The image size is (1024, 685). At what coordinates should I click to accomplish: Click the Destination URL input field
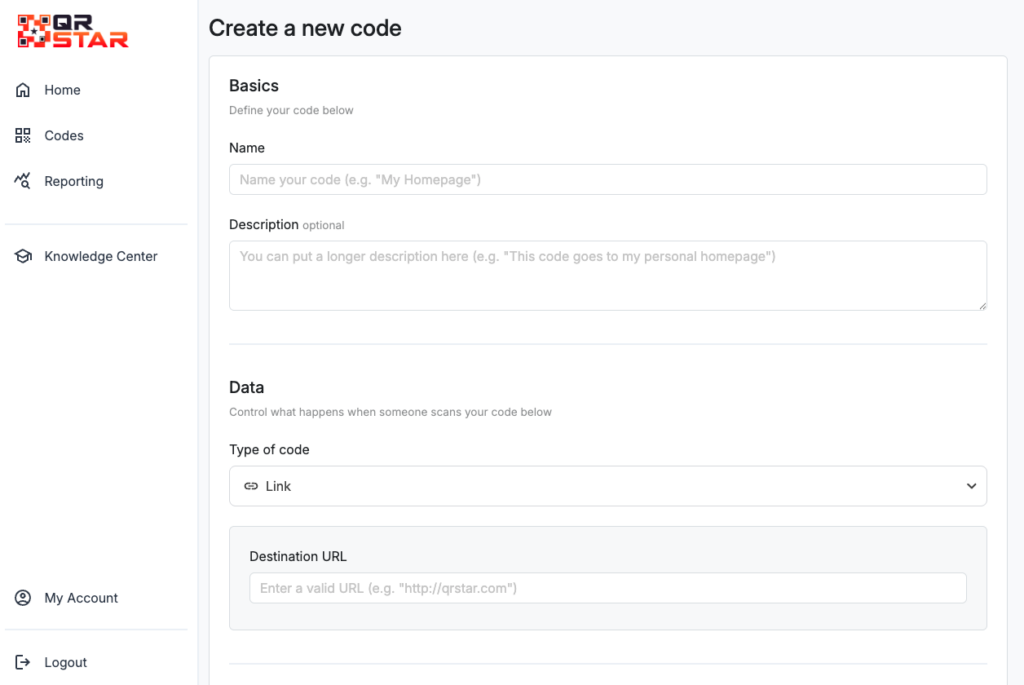click(607, 588)
